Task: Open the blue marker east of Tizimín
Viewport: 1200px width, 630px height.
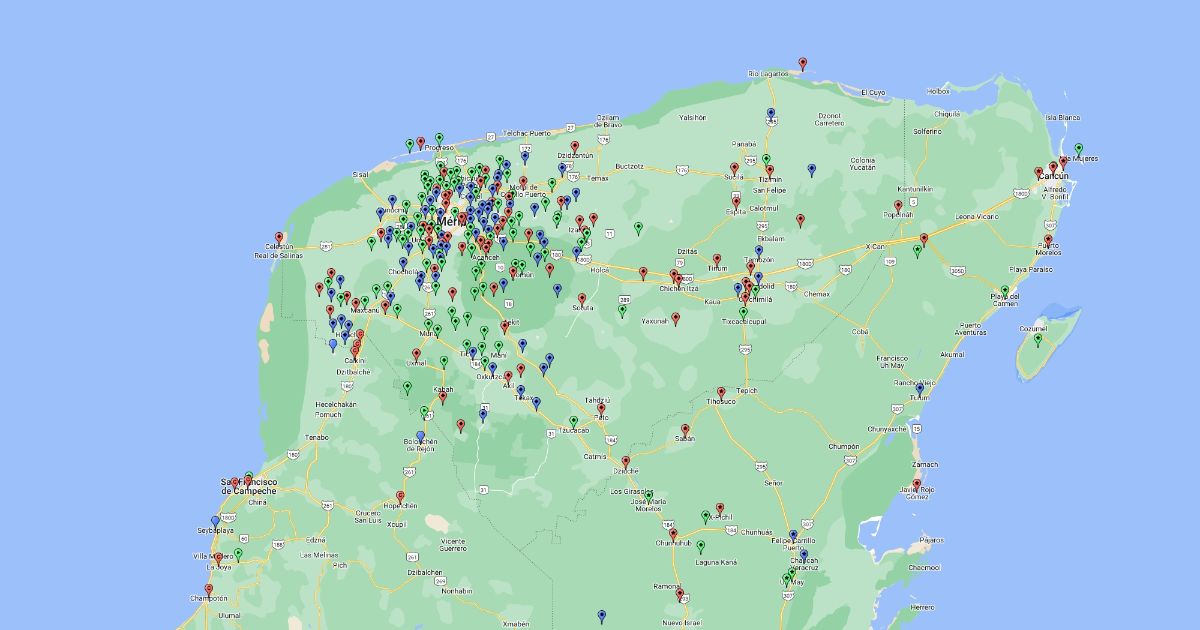Action: [x=811, y=170]
